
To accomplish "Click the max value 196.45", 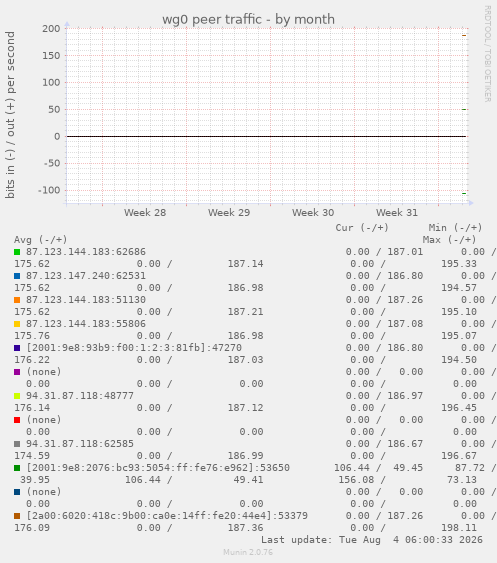I will click(x=459, y=408).
